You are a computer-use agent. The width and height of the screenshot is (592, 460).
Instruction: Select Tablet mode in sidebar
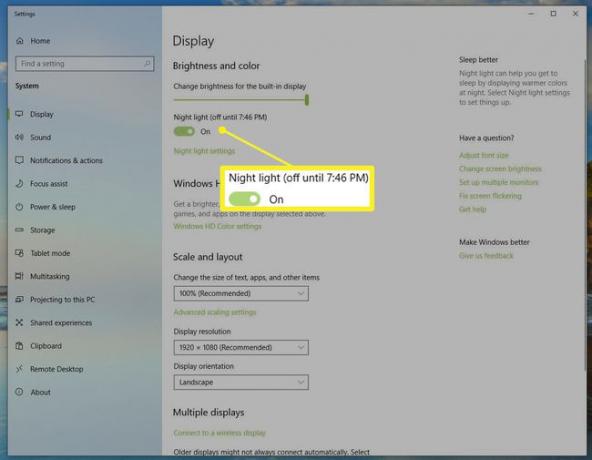tap(50, 253)
